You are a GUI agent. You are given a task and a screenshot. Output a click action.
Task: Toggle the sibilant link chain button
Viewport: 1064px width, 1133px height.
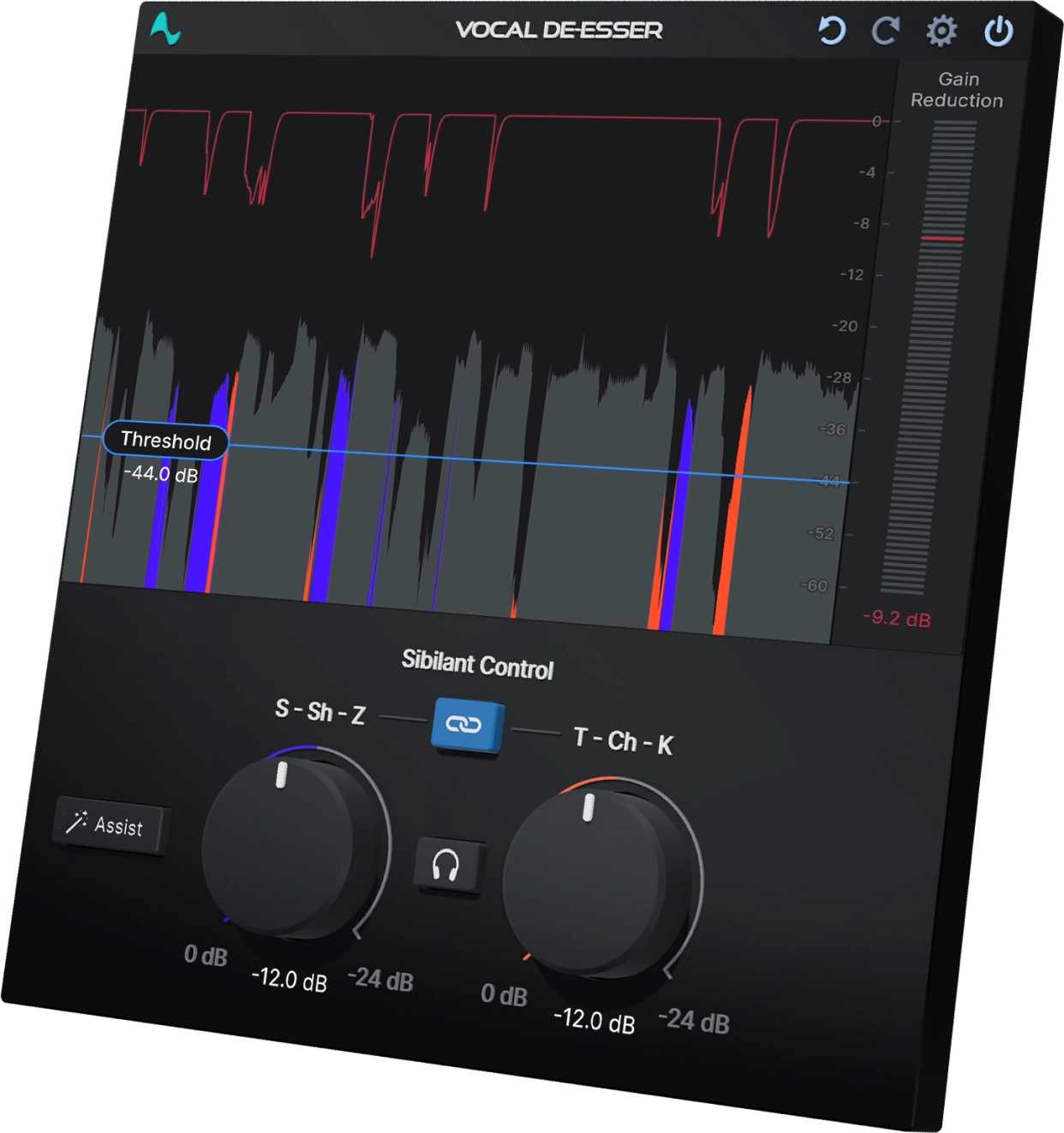tap(464, 725)
